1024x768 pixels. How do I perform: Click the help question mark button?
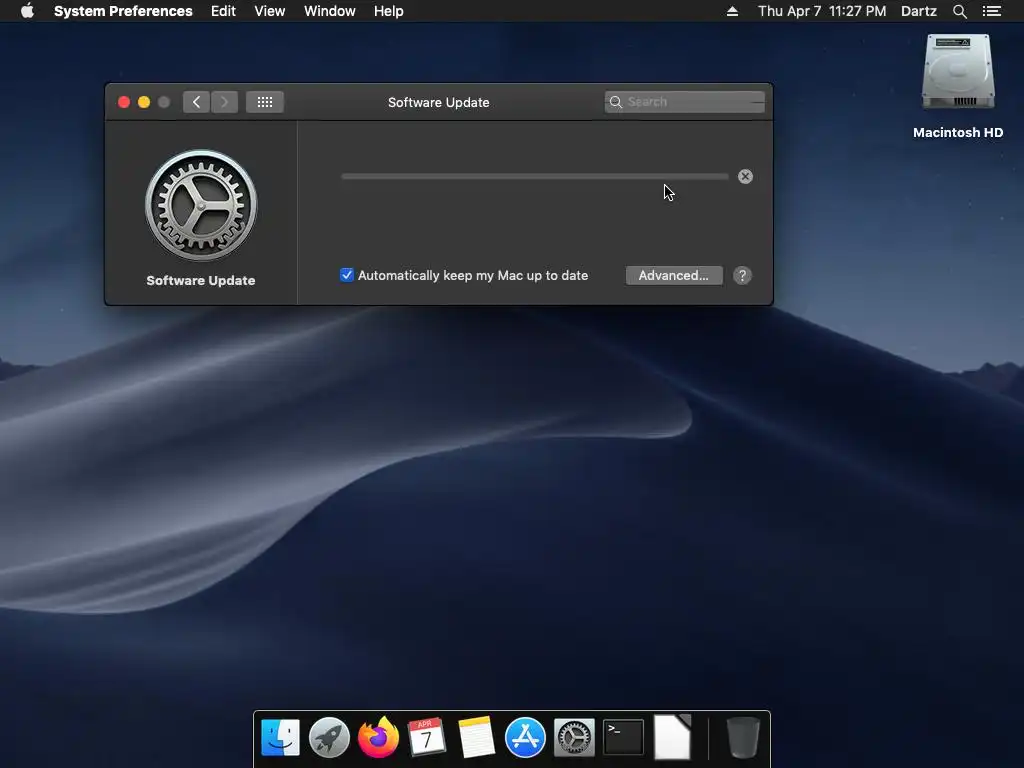[742, 276]
